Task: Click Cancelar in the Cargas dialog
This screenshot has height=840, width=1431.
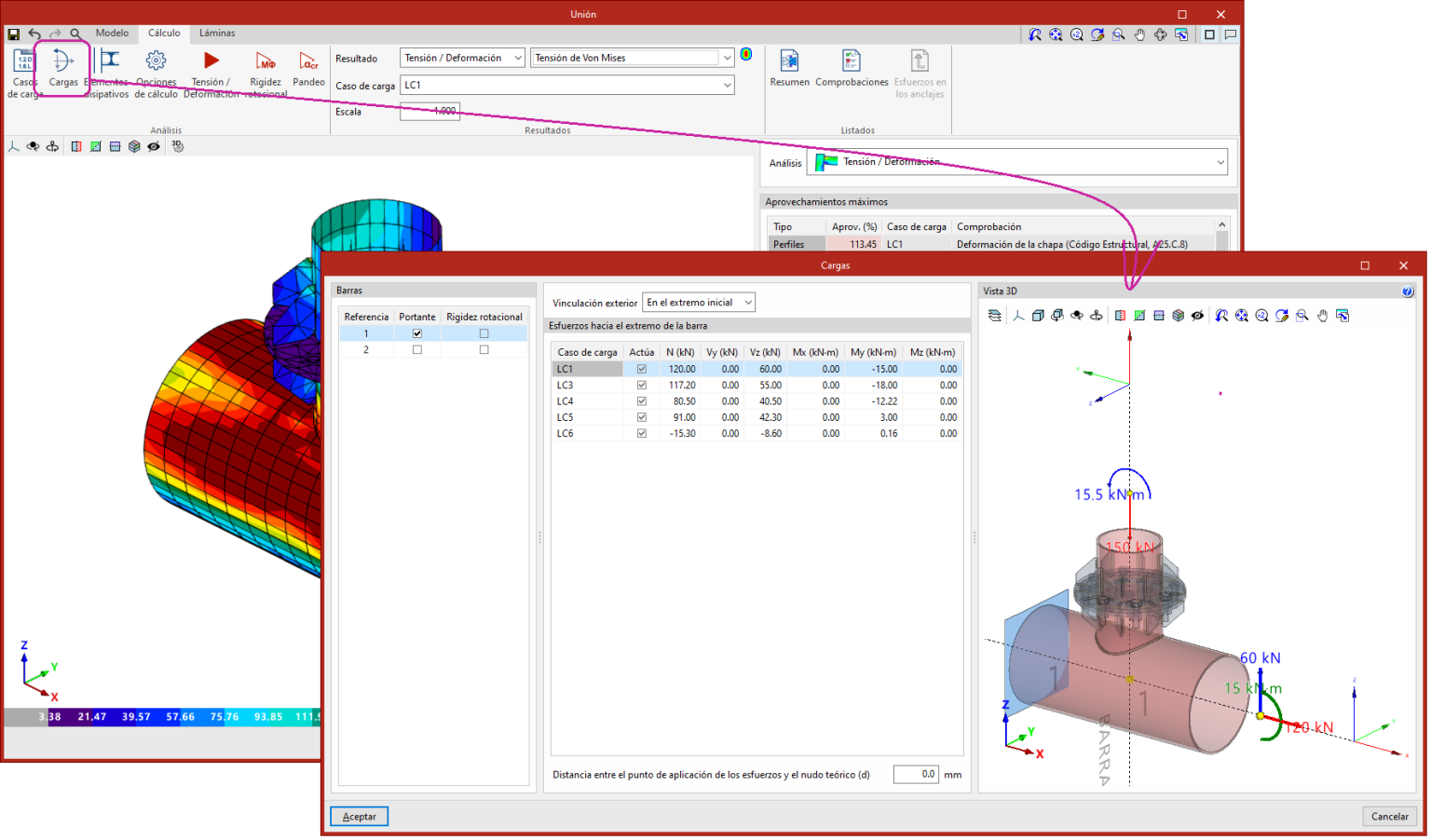Action: coord(1390,817)
